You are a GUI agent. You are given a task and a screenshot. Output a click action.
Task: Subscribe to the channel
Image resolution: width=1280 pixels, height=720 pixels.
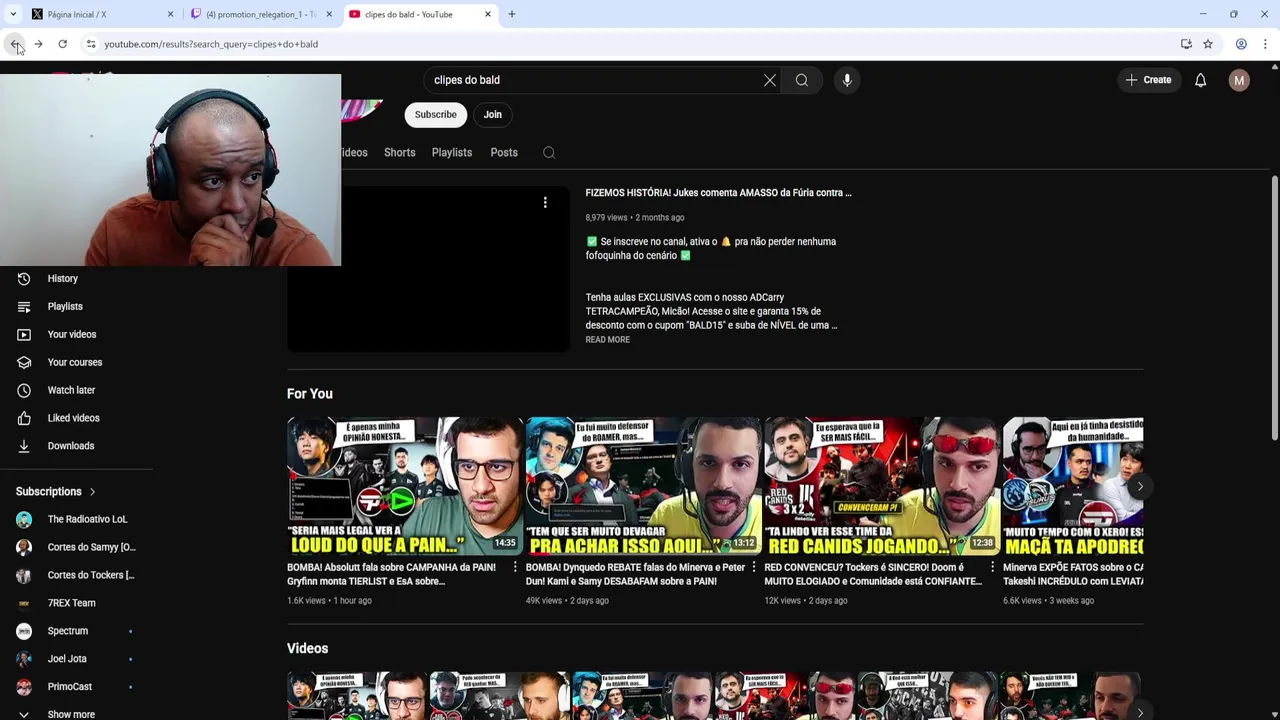tap(436, 115)
